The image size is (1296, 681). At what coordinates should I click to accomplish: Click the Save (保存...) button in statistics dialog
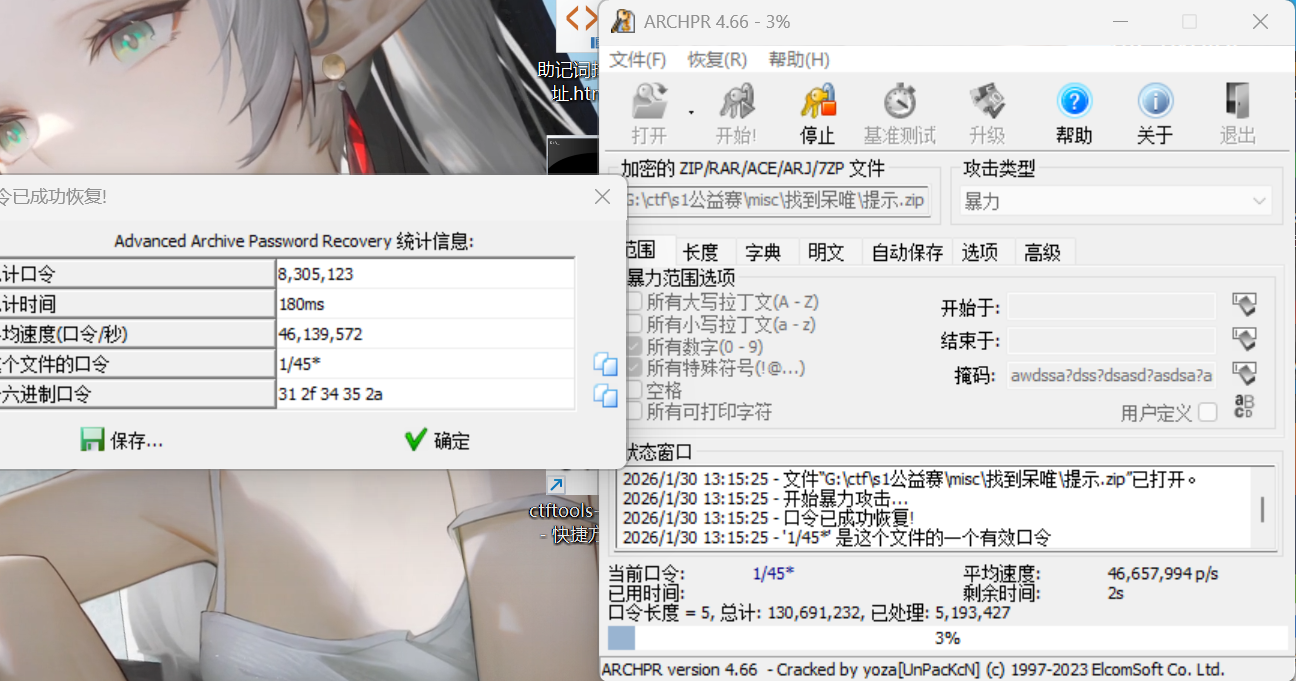tap(122, 440)
